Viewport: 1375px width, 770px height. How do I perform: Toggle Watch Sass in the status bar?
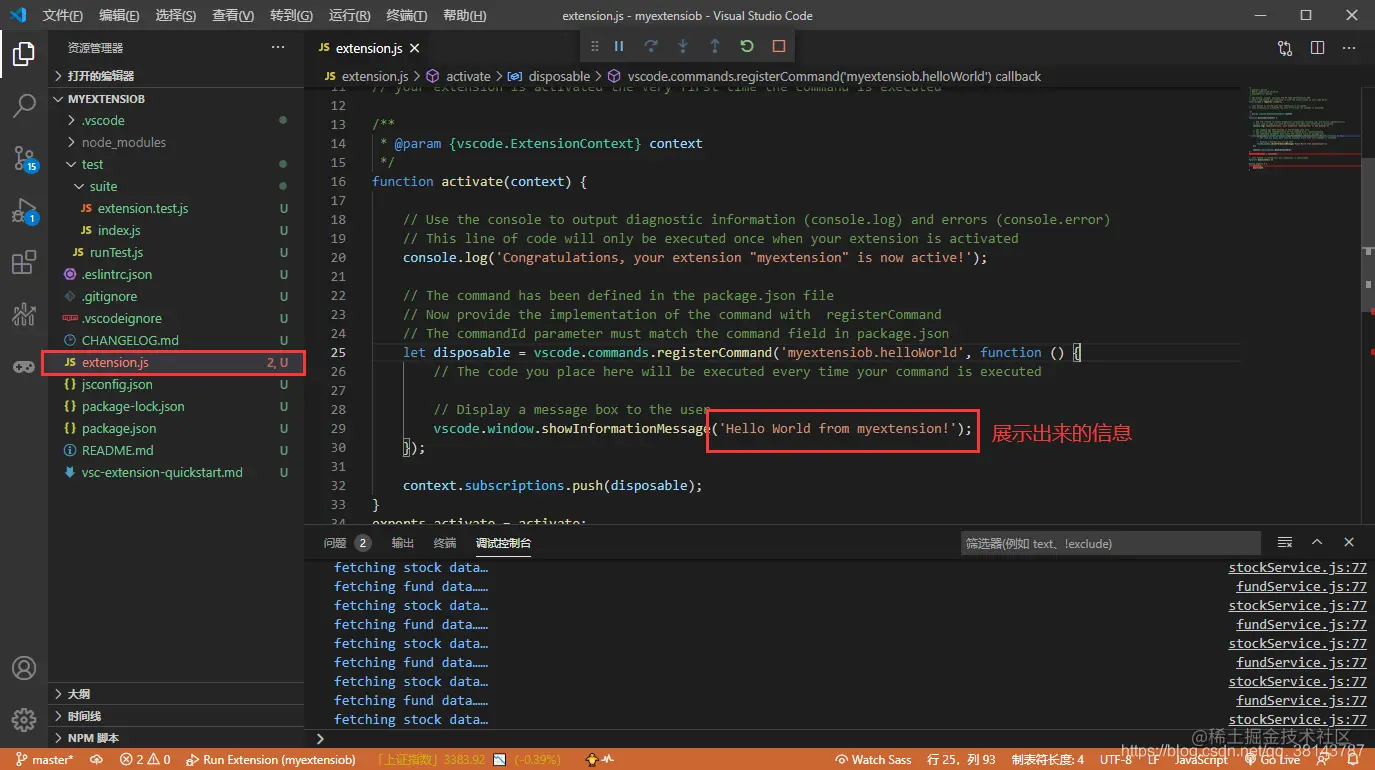click(x=873, y=760)
